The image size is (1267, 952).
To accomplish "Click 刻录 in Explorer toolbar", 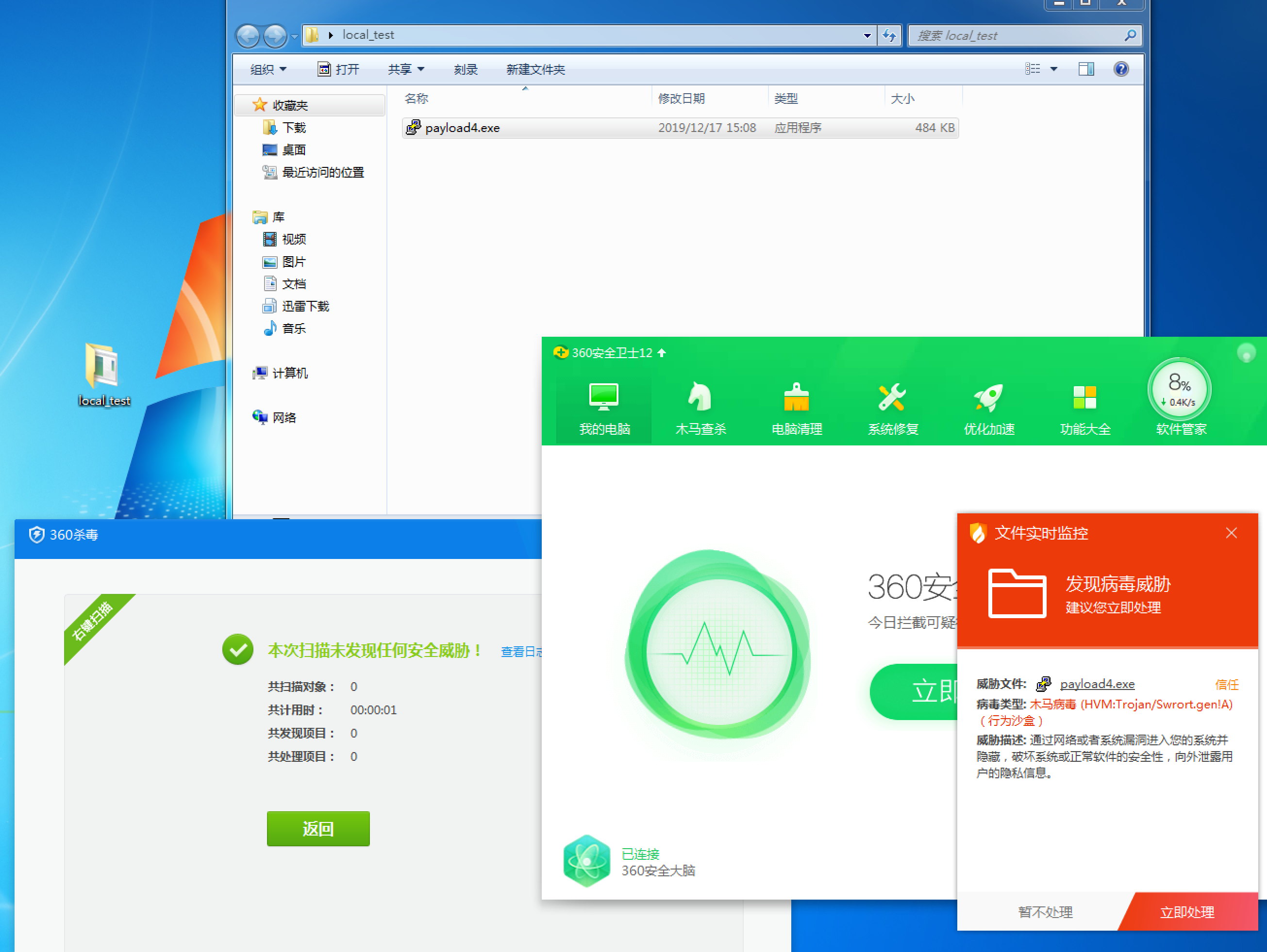I will point(466,69).
